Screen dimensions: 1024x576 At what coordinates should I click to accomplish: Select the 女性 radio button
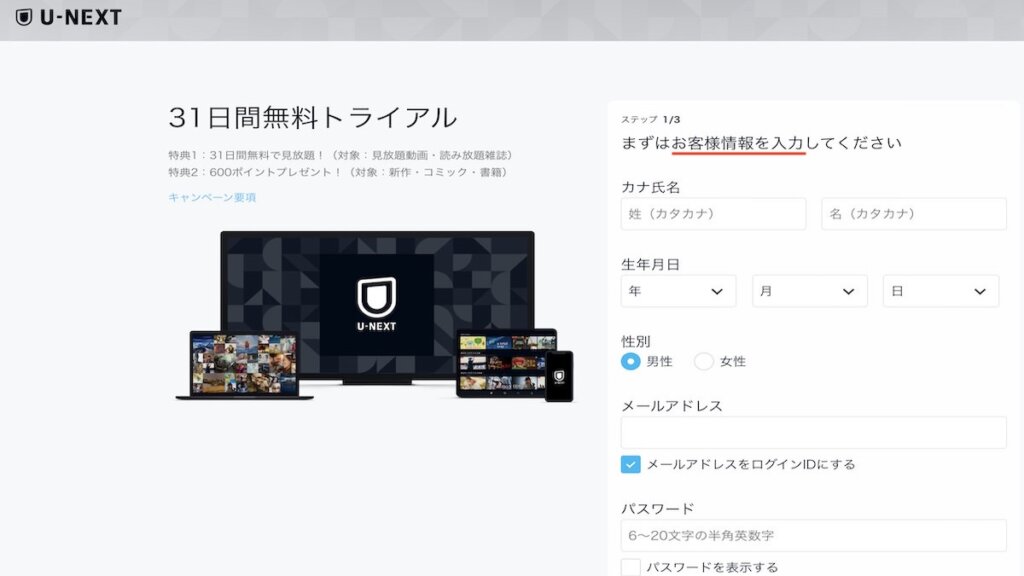click(703, 361)
